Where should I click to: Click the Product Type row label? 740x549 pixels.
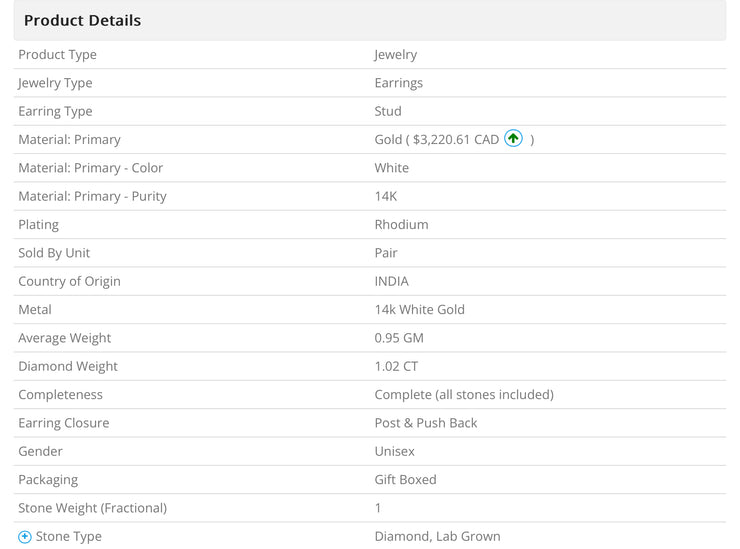[57, 55]
